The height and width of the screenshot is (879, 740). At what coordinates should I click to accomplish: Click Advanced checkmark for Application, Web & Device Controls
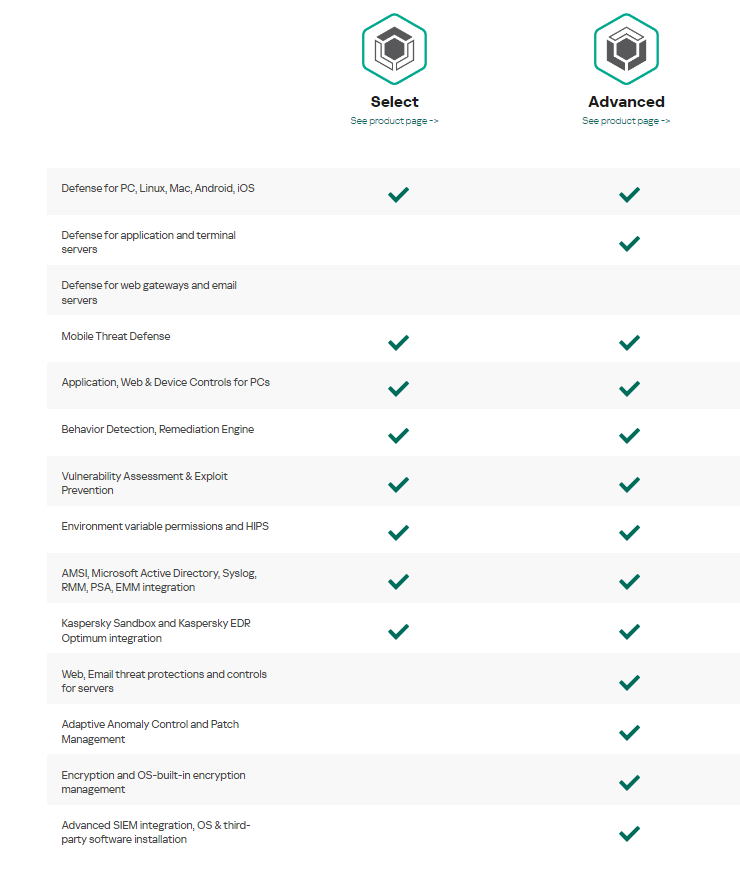pyautogui.click(x=629, y=388)
